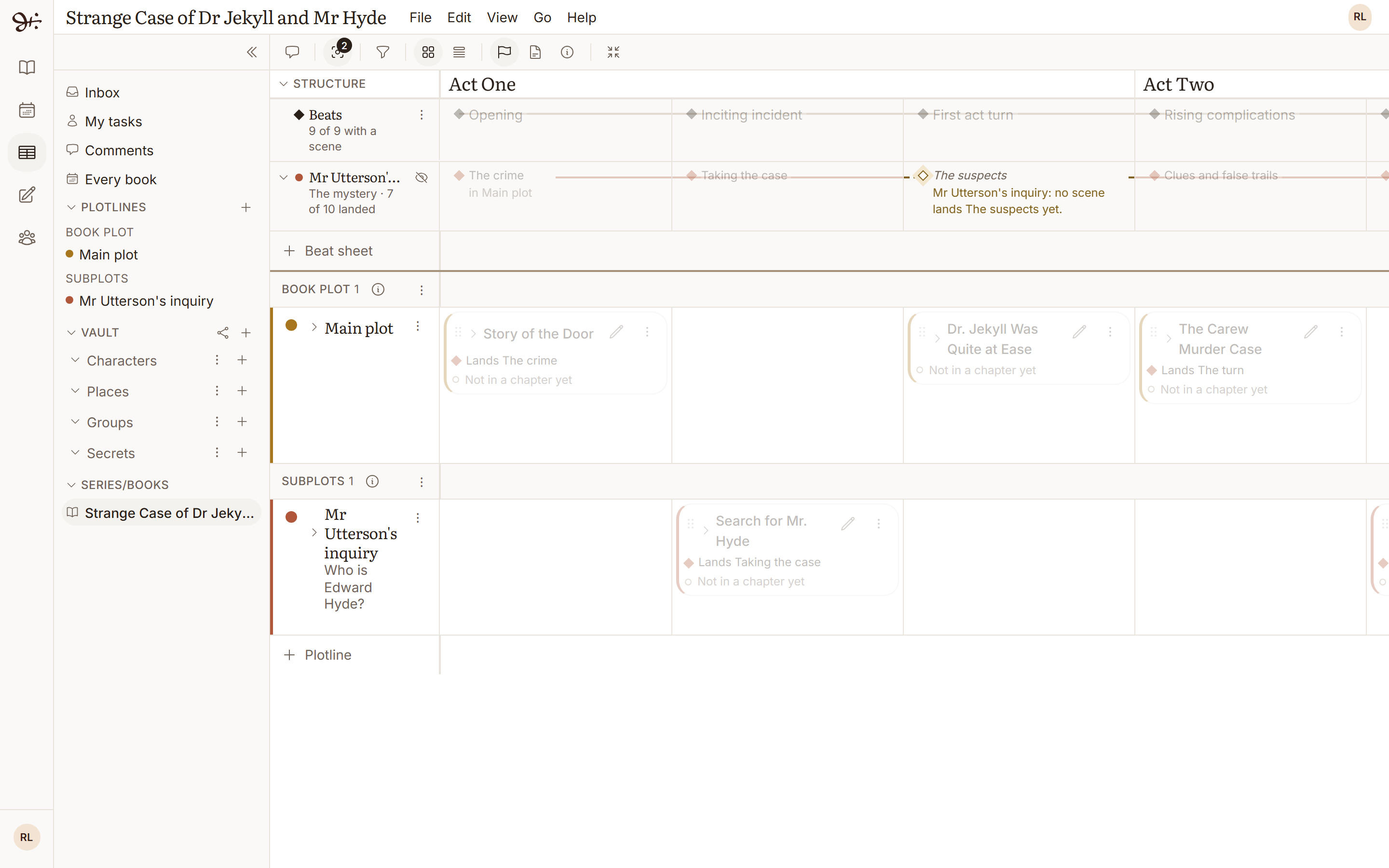Open the calendar icon in left rail

[x=27, y=109]
